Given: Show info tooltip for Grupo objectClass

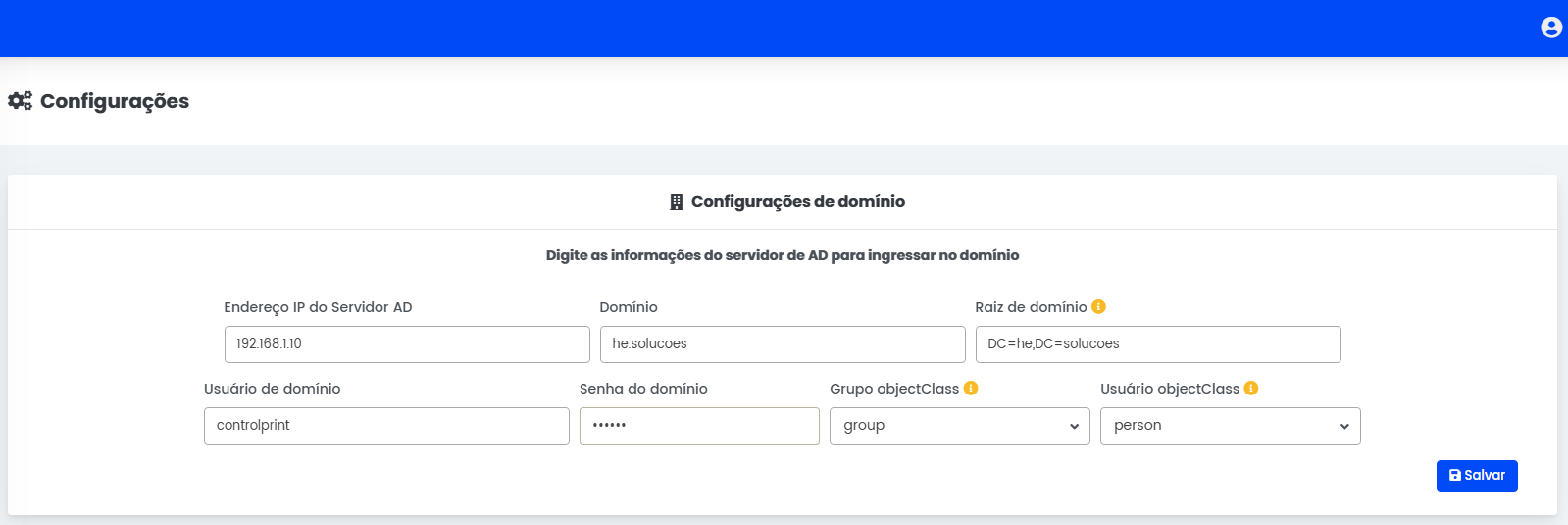Looking at the screenshot, I should (971, 389).
